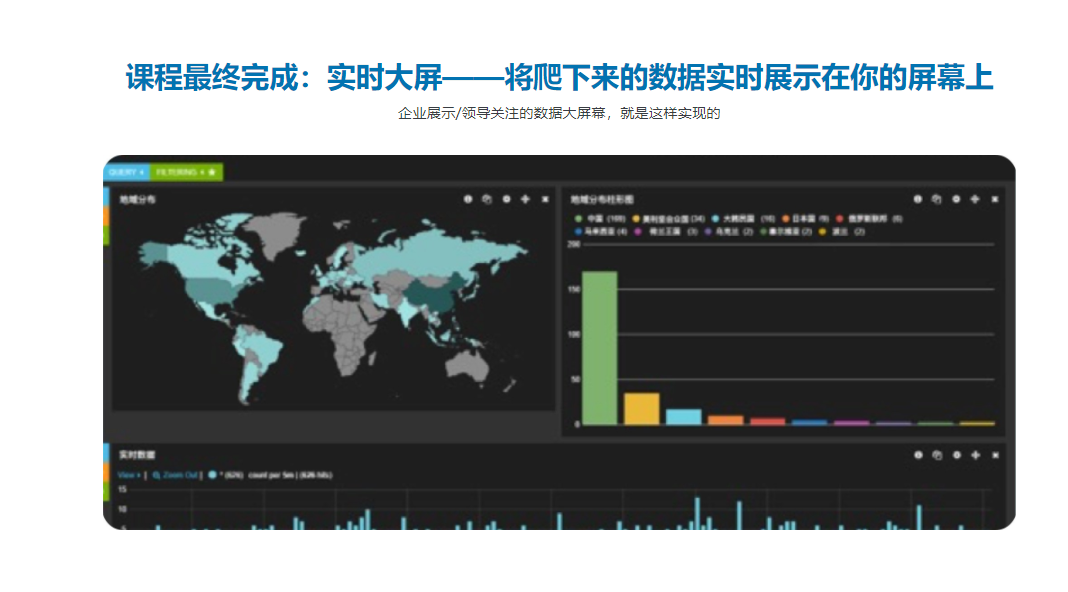Screen dimensions: 1068x592
Task: Toggle the 马来西亚 legend series in bar chart
Action: pos(595,231)
